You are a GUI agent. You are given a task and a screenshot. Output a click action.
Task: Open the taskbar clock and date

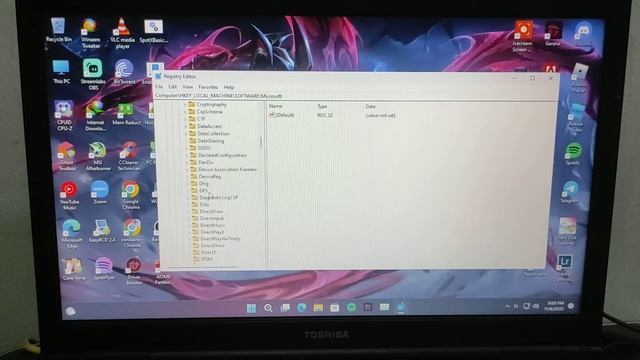click(x=554, y=306)
